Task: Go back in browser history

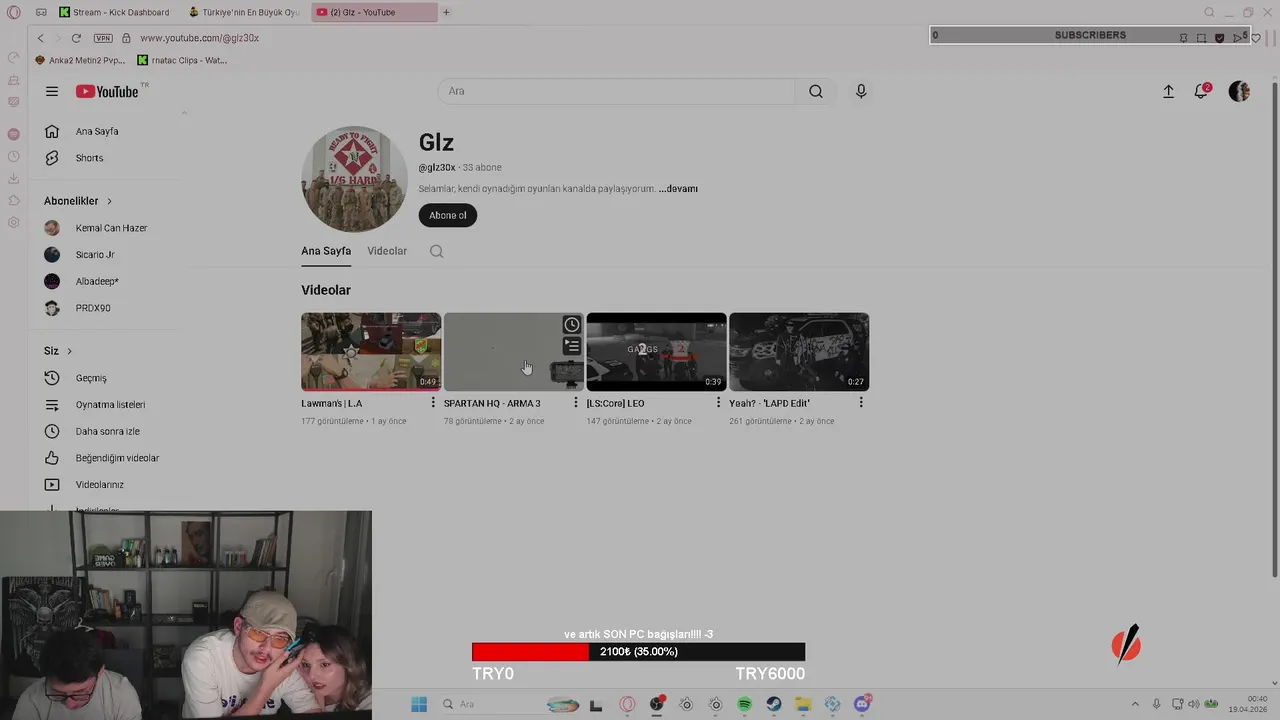Action: click(40, 38)
